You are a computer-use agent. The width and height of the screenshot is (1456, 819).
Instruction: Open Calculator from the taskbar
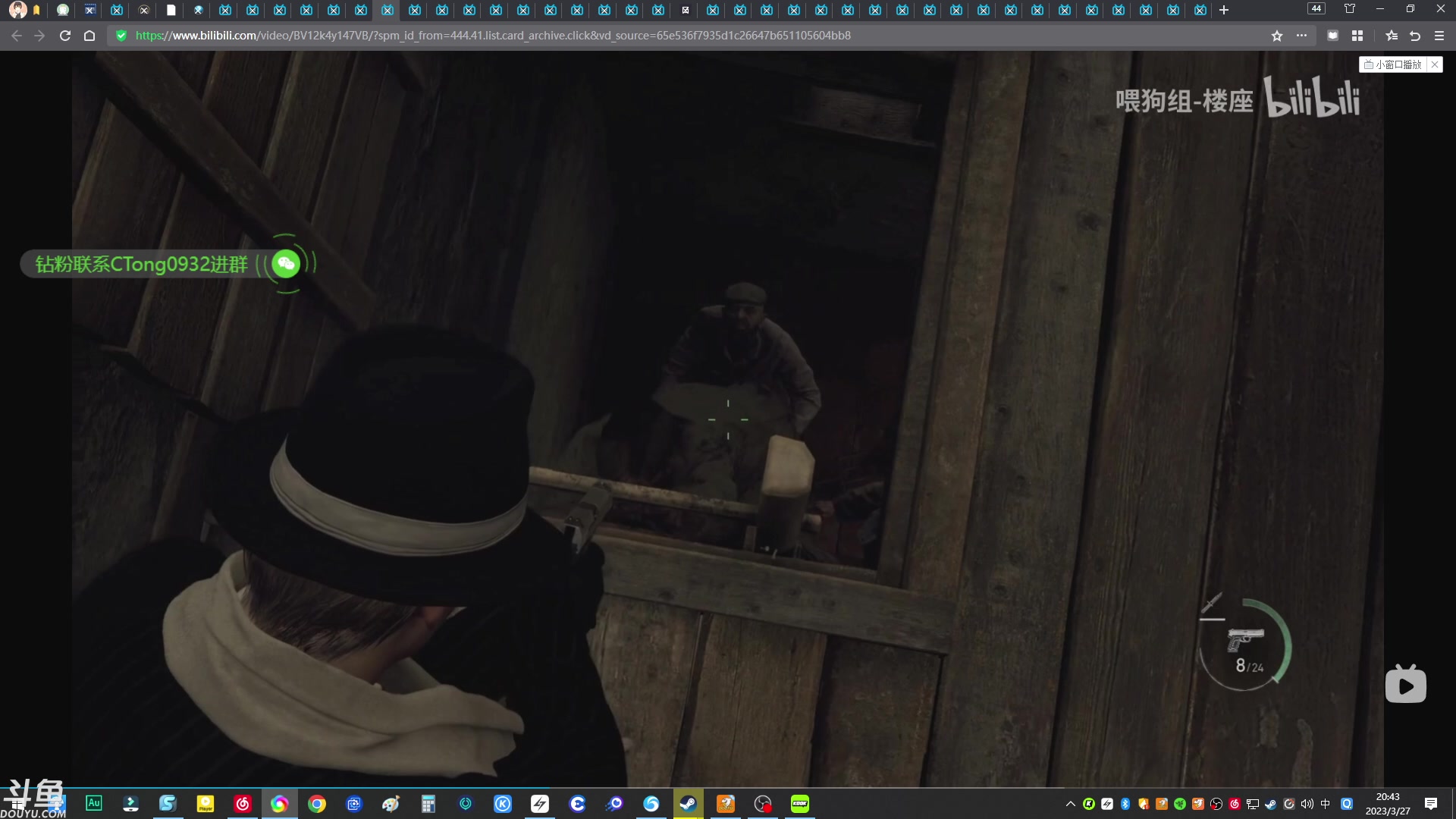(428, 803)
